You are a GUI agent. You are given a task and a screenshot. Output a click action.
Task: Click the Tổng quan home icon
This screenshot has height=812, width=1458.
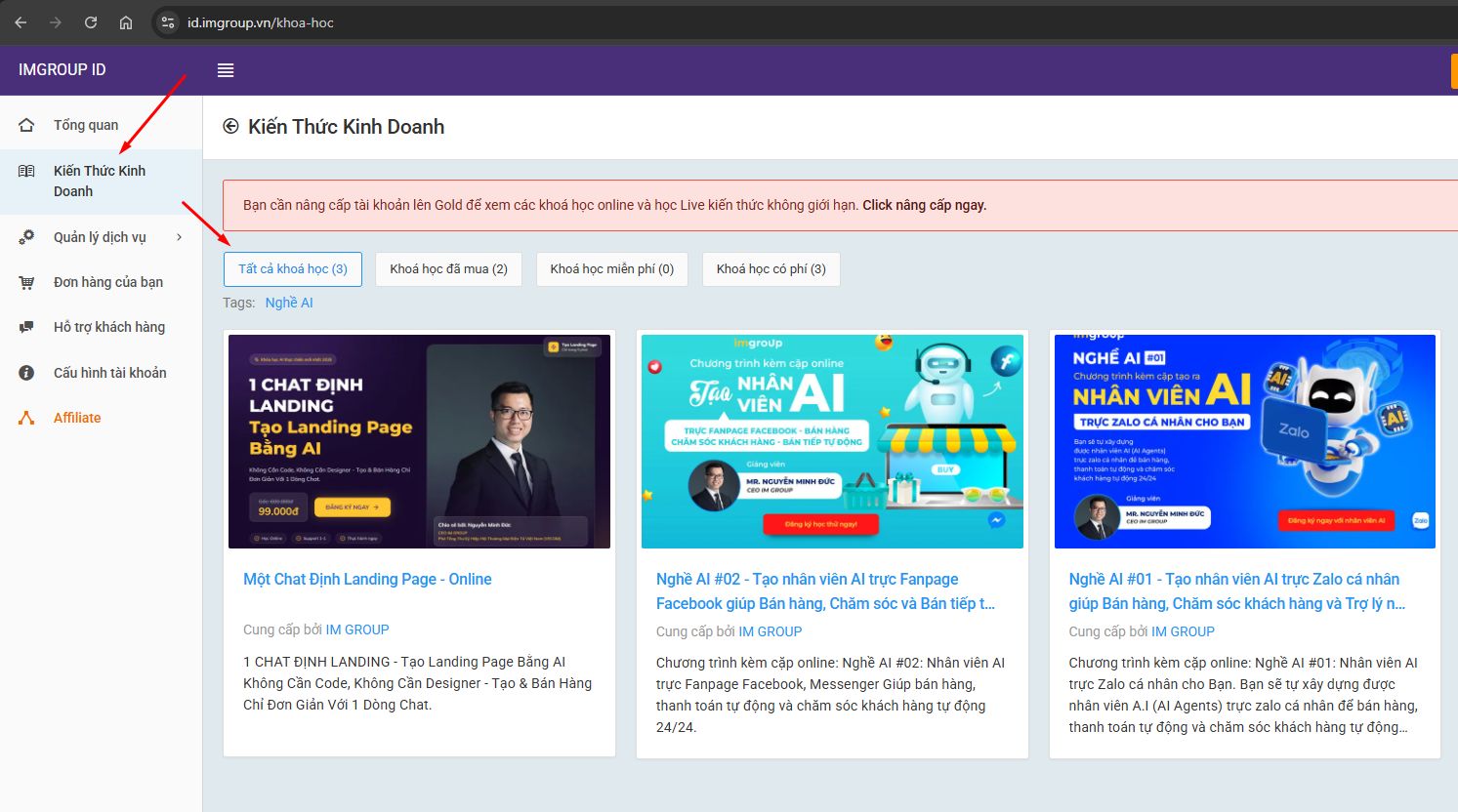pyautogui.click(x=26, y=125)
